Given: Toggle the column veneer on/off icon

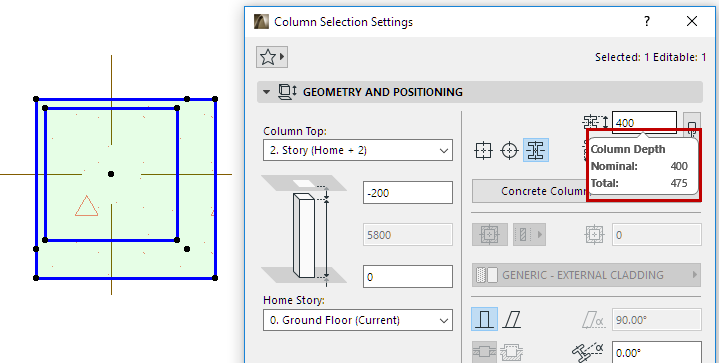Looking at the screenshot, I should point(490,235).
